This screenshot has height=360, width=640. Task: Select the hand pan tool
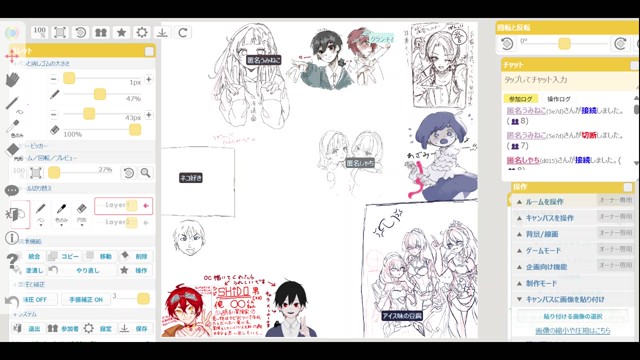click(x=13, y=79)
